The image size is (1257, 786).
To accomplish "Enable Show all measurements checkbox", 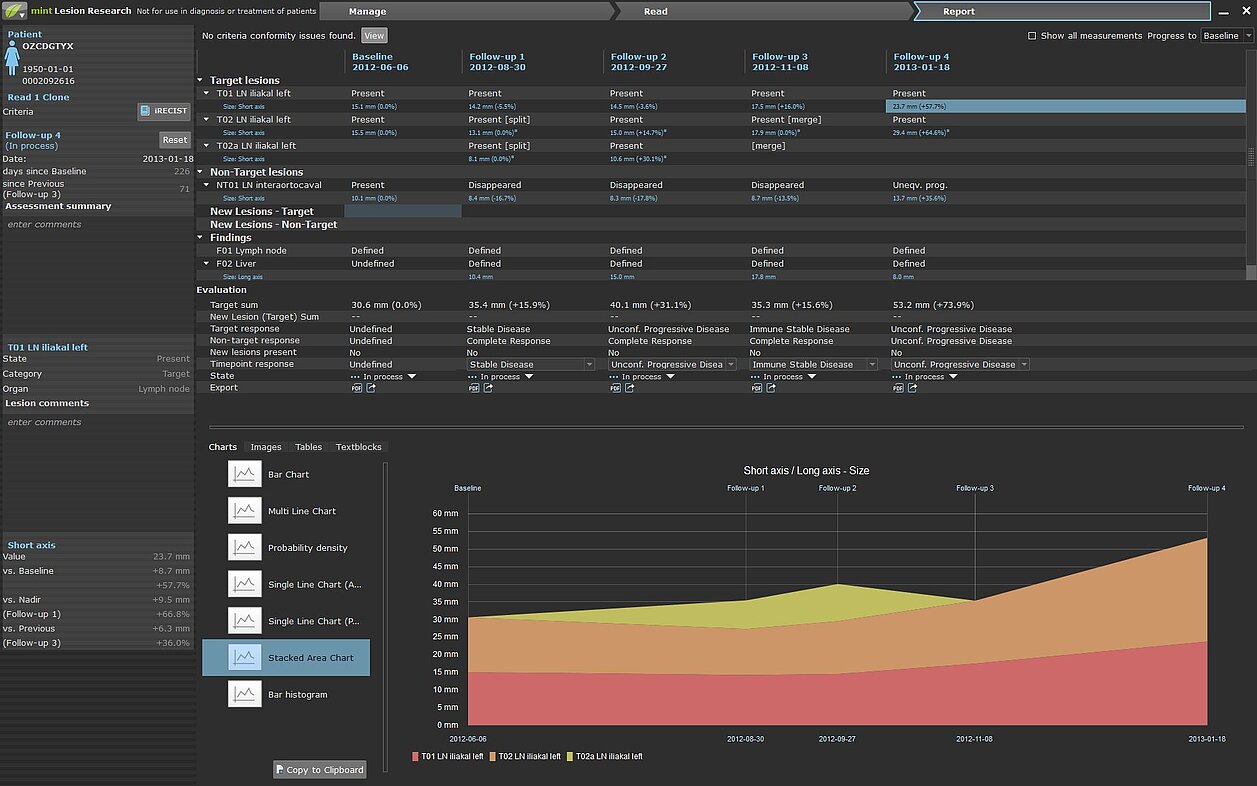I will click(x=1032, y=36).
